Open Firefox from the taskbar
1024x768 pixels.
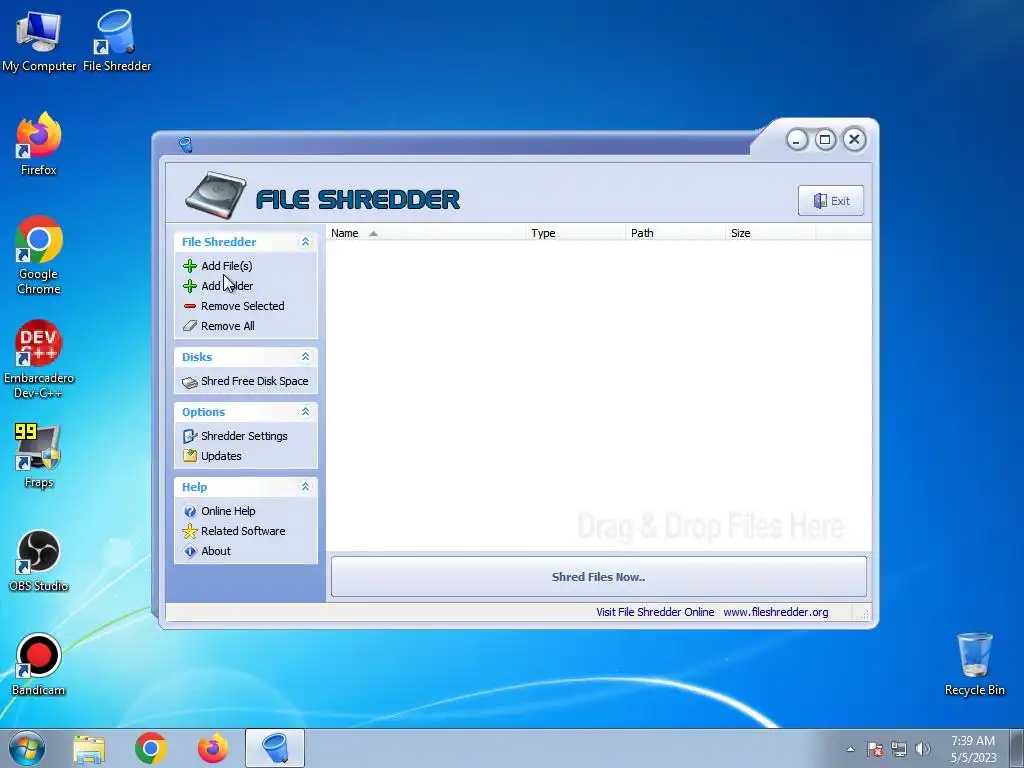[213, 748]
